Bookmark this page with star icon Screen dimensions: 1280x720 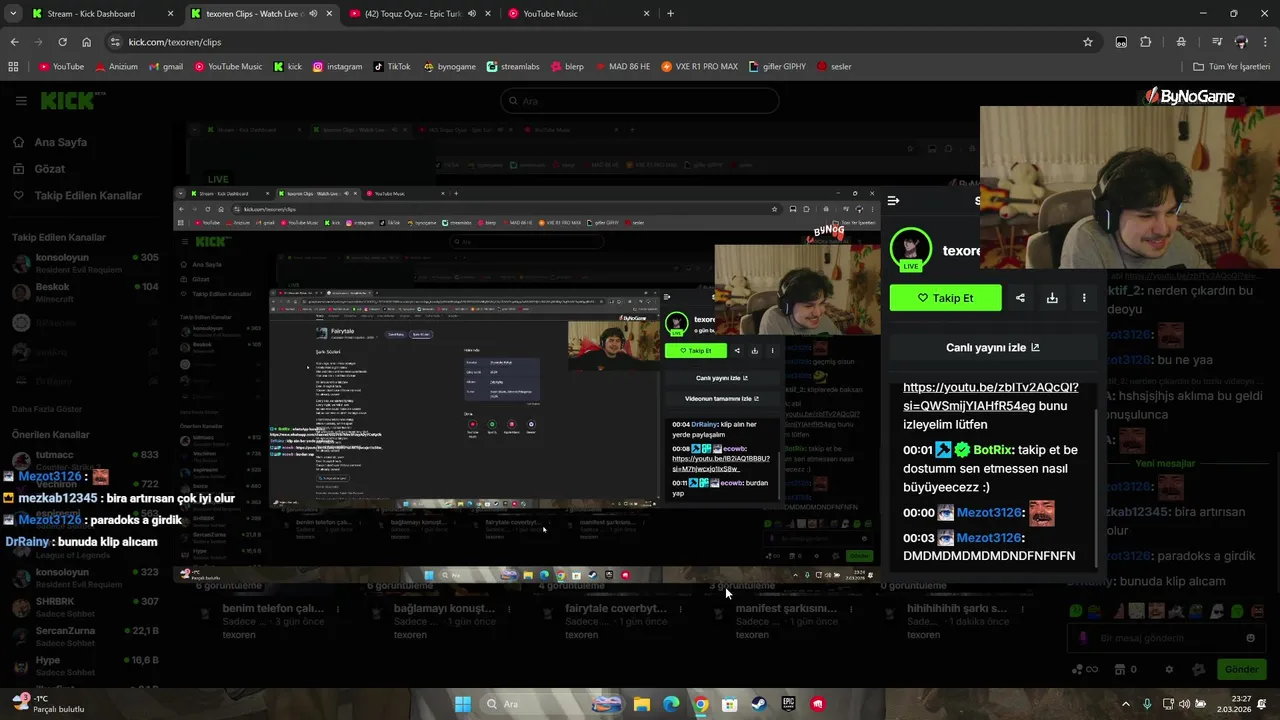pos(1088,42)
